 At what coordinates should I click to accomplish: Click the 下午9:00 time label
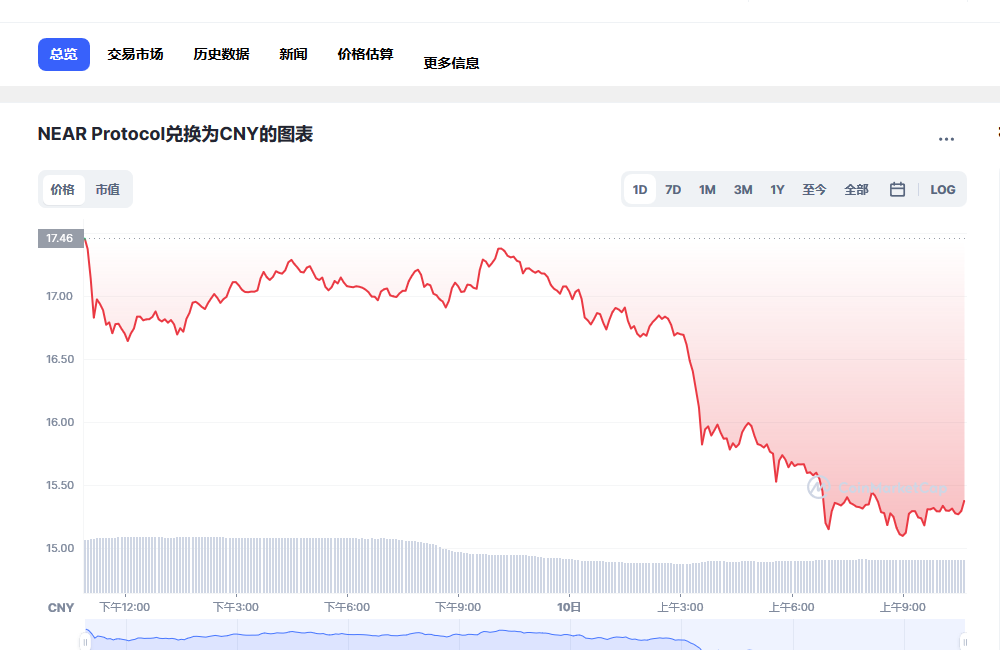[458, 607]
